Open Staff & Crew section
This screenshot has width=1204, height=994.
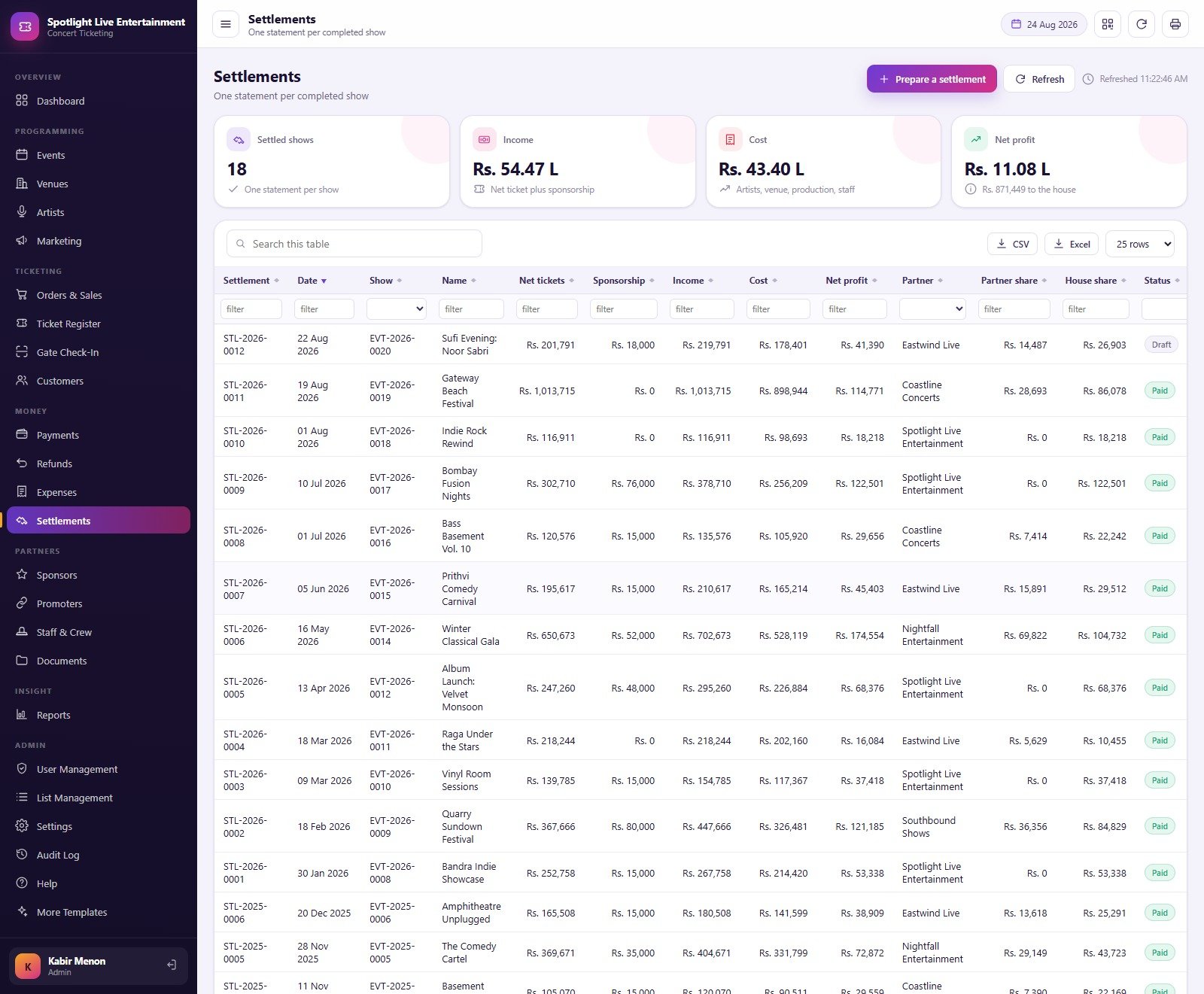click(99, 632)
